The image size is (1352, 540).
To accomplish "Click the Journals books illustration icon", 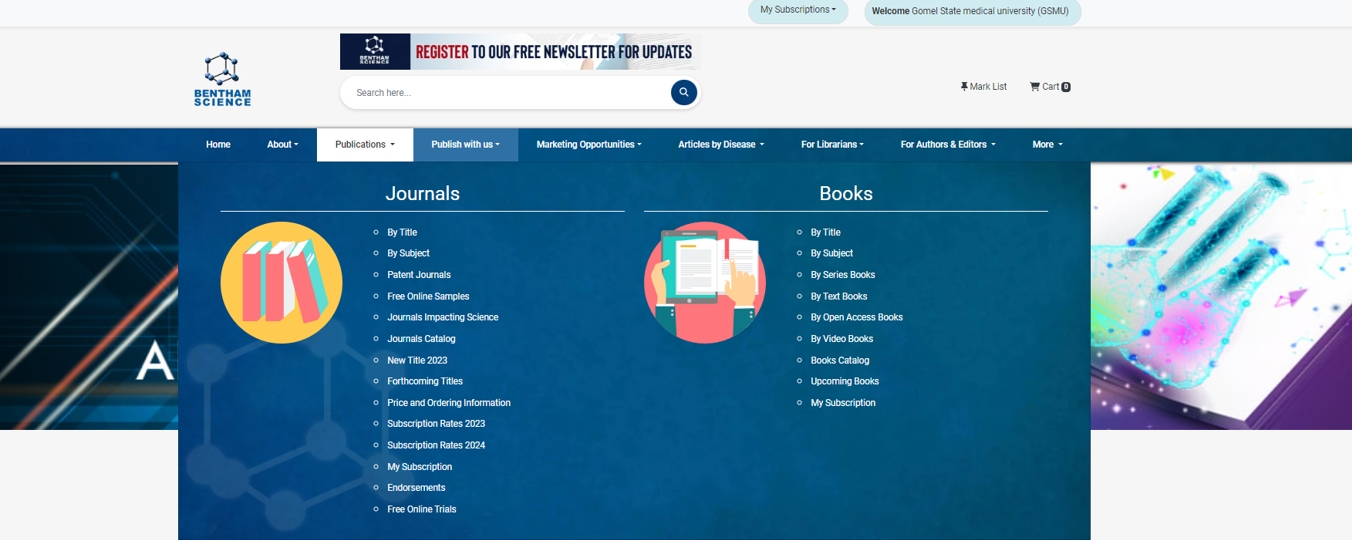I will click(281, 283).
